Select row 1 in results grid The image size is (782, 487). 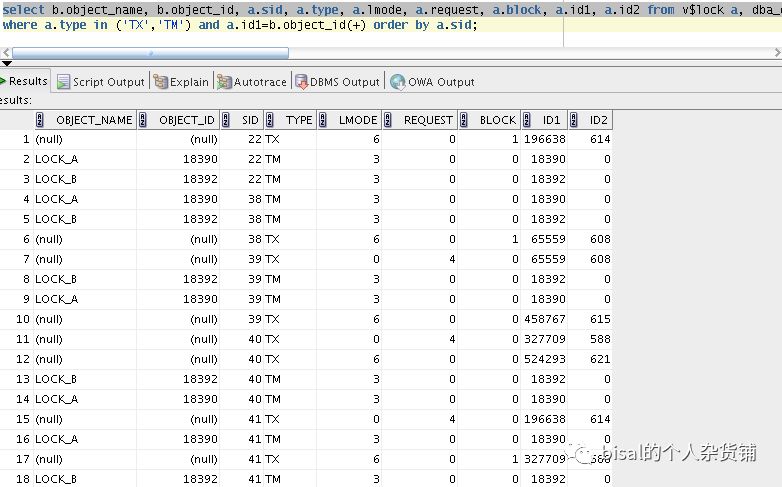pyautogui.click(x=23, y=140)
